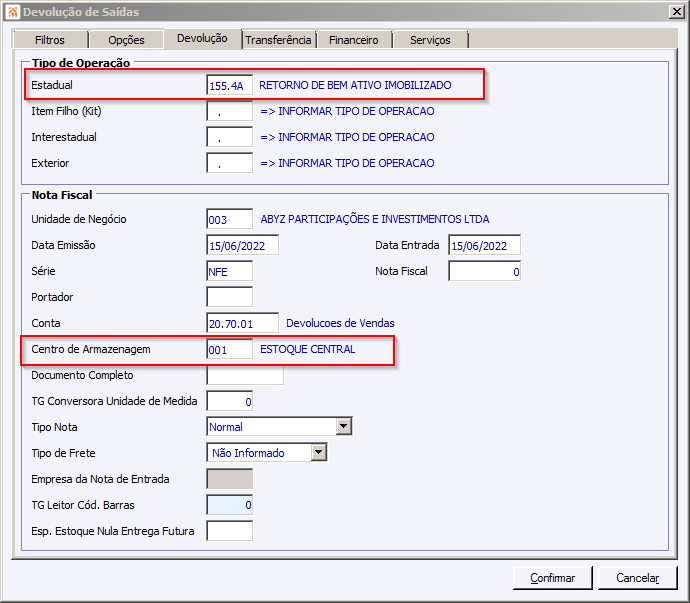690x603 pixels.
Task: Edit the Data Entrada date field
Action: click(x=484, y=245)
